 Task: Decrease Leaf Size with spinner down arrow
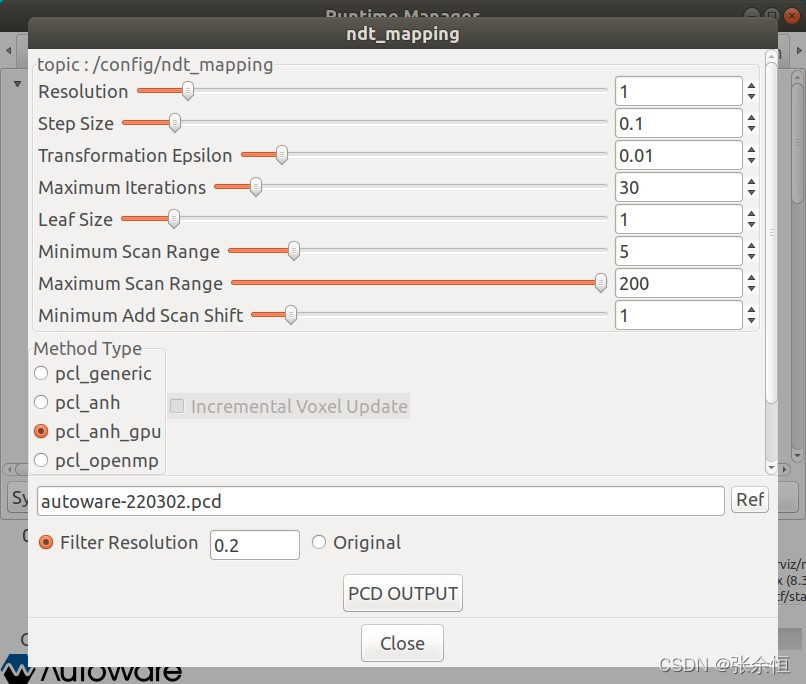click(752, 224)
